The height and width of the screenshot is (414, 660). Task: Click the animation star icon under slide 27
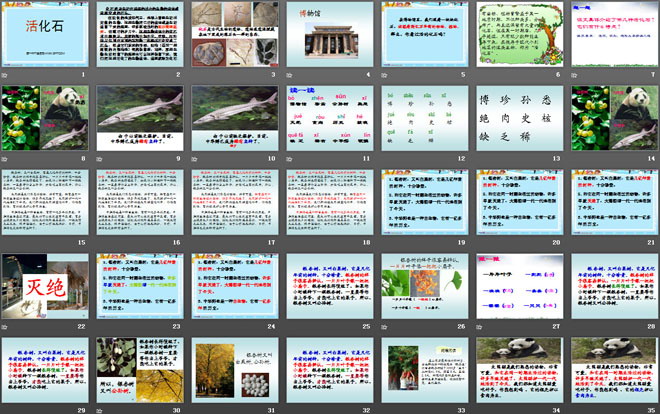[x=479, y=327]
